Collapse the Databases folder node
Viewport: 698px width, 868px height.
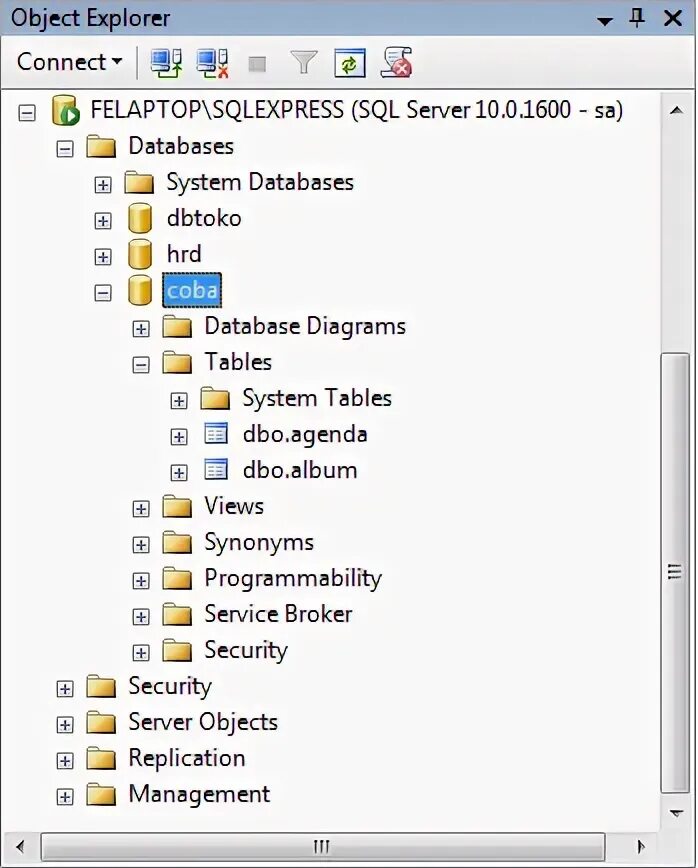[x=65, y=149]
